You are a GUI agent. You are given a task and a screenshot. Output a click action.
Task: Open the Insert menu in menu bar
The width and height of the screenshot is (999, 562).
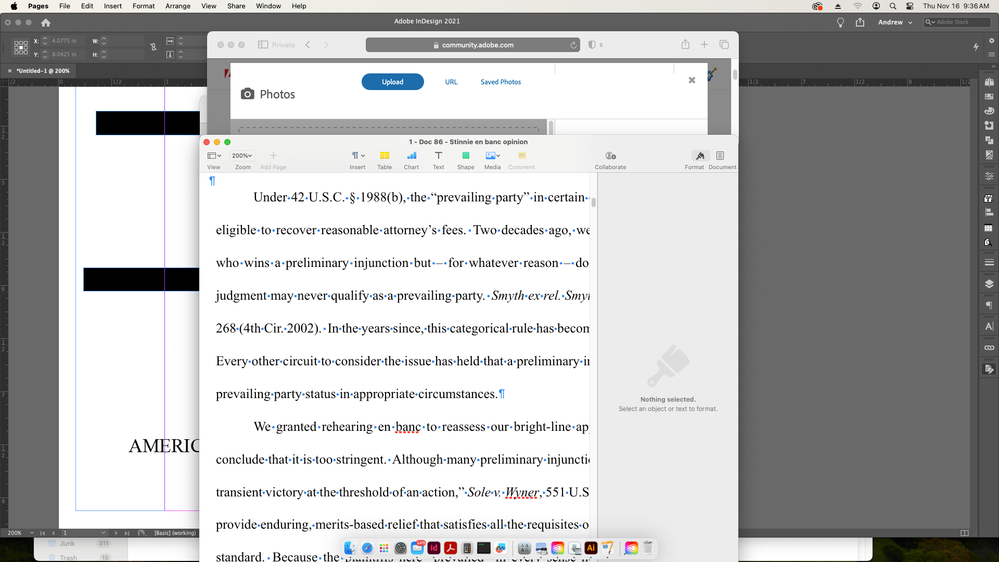click(113, 6)
